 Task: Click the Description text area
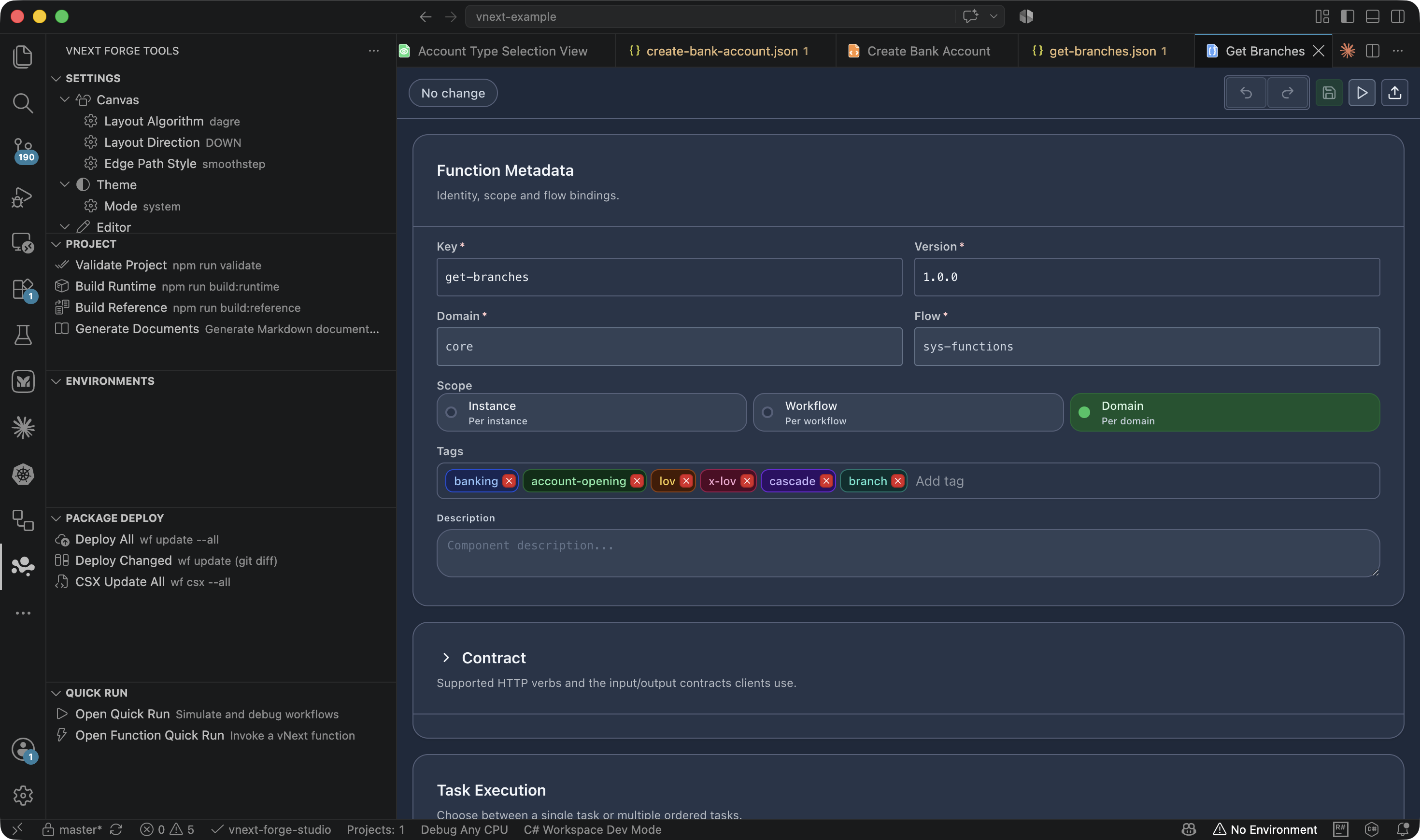pos(908,553)
